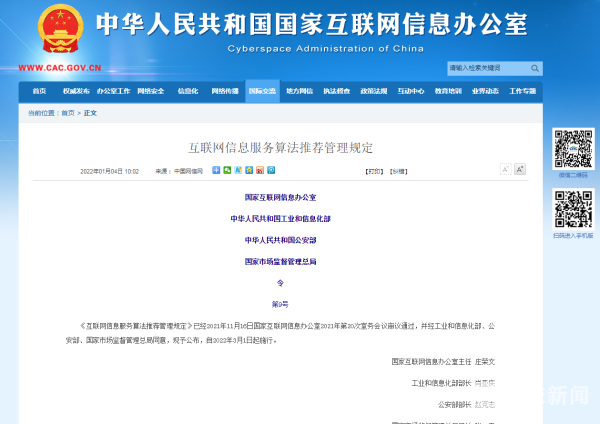The height and width of the screenshot is (424, 600).
Task: Click the blue plus share-more icon
Action: point(215,170)
